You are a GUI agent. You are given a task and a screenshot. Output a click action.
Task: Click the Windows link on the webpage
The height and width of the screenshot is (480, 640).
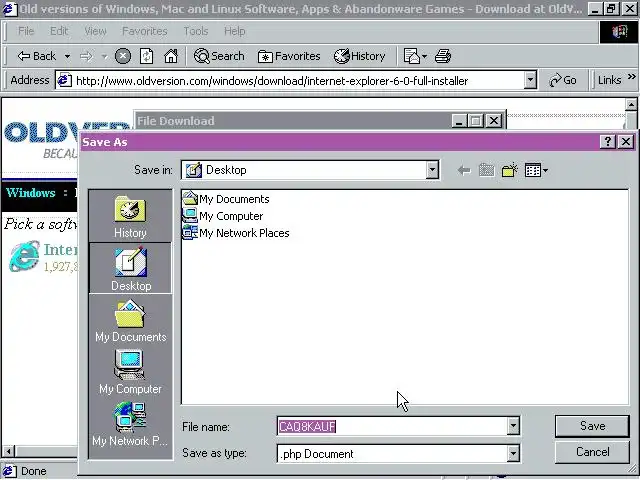[31, 192]
